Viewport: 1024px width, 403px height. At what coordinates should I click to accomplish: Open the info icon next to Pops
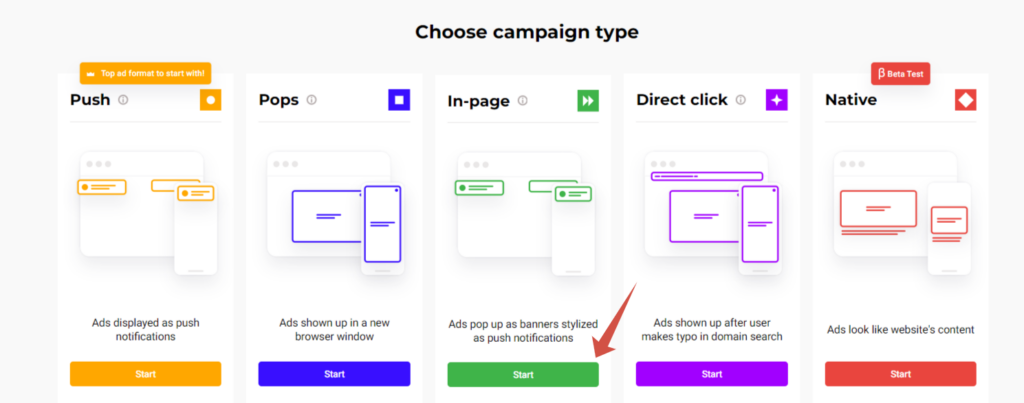tap(312, 100)
